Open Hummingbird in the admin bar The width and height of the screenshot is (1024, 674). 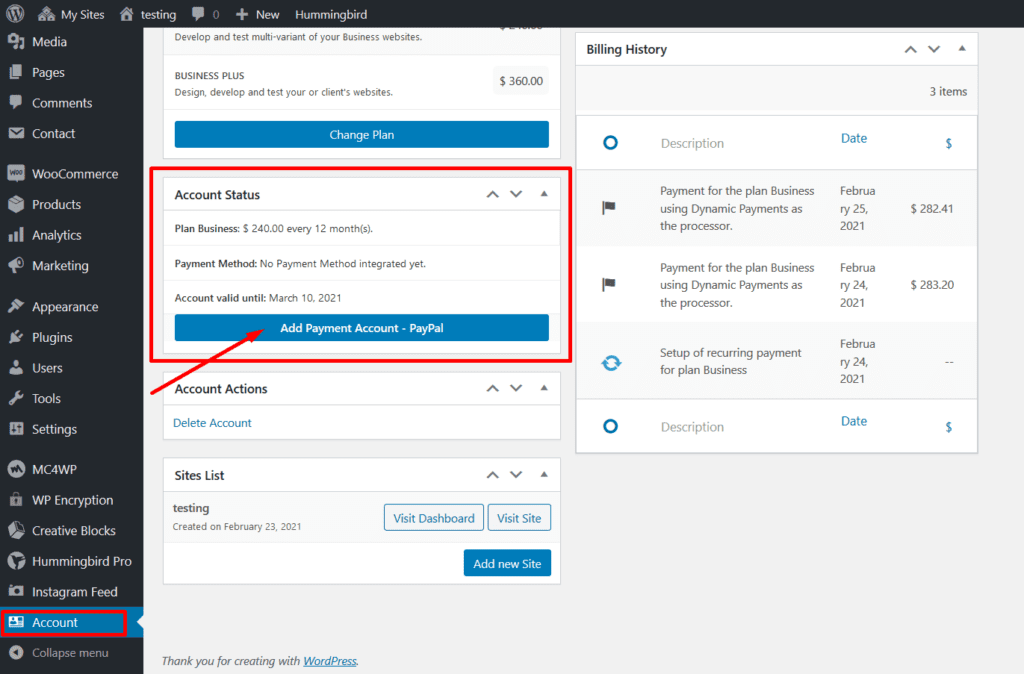(x=331, y=14)
